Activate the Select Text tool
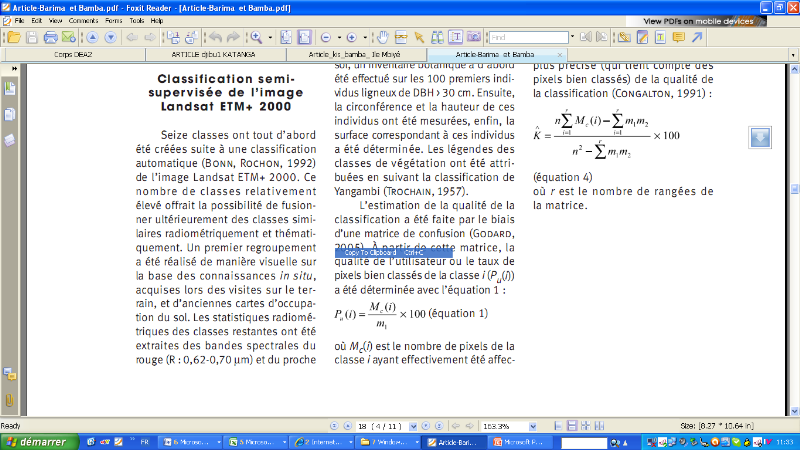800x450 pixels. 455,37
